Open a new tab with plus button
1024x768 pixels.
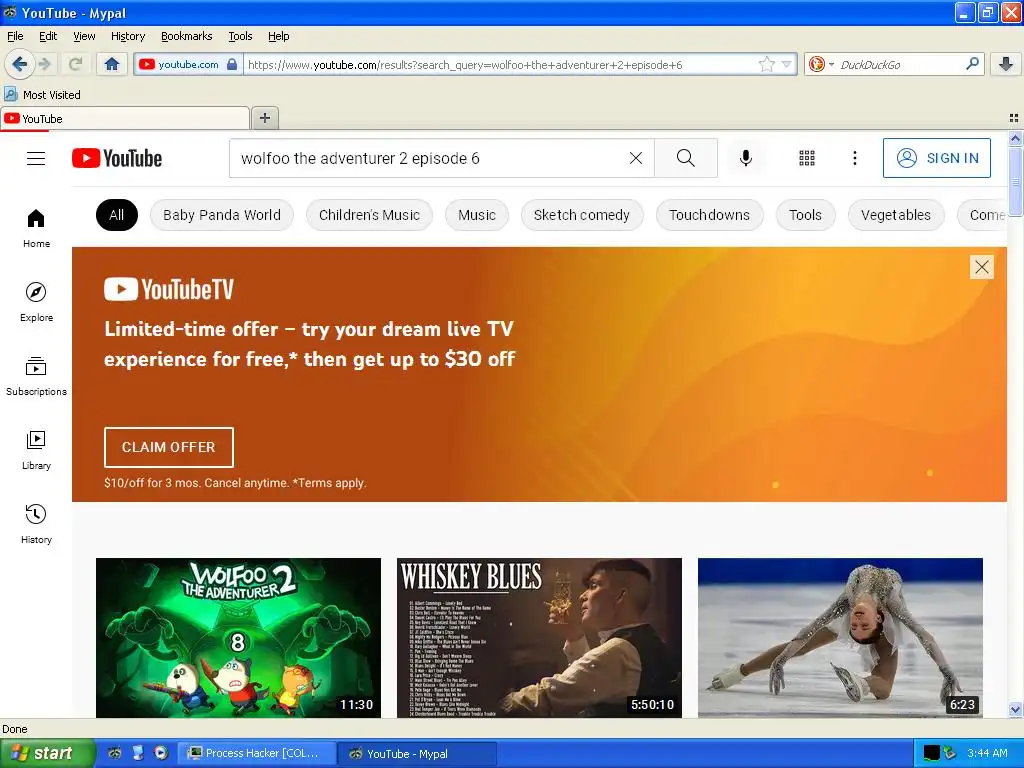tap(264, 118)
